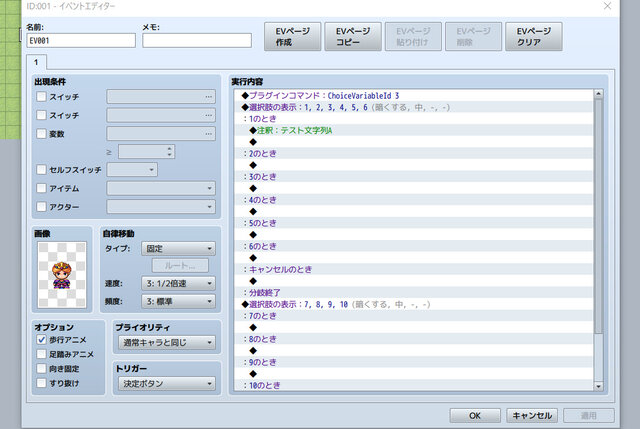Image resolution: width=640 pixels, height=429 pixels.
Task: Select the 3のとき branch line
Action: (x=414, y=177)
